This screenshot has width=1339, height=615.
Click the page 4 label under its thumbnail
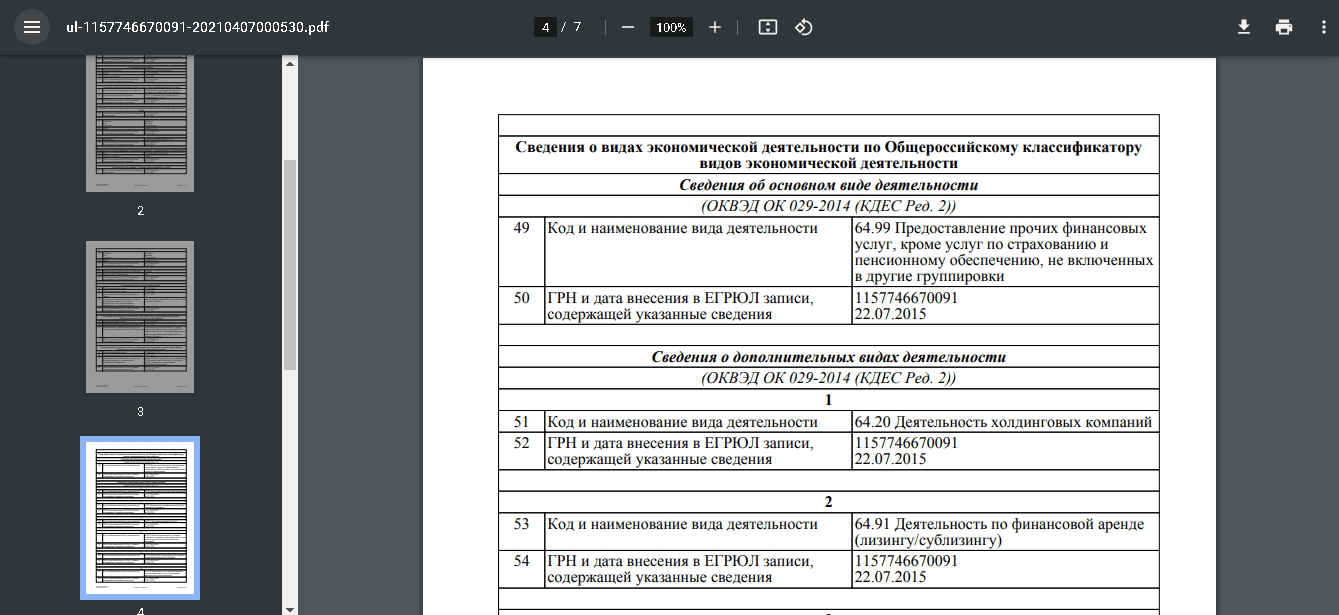[140, 611]
